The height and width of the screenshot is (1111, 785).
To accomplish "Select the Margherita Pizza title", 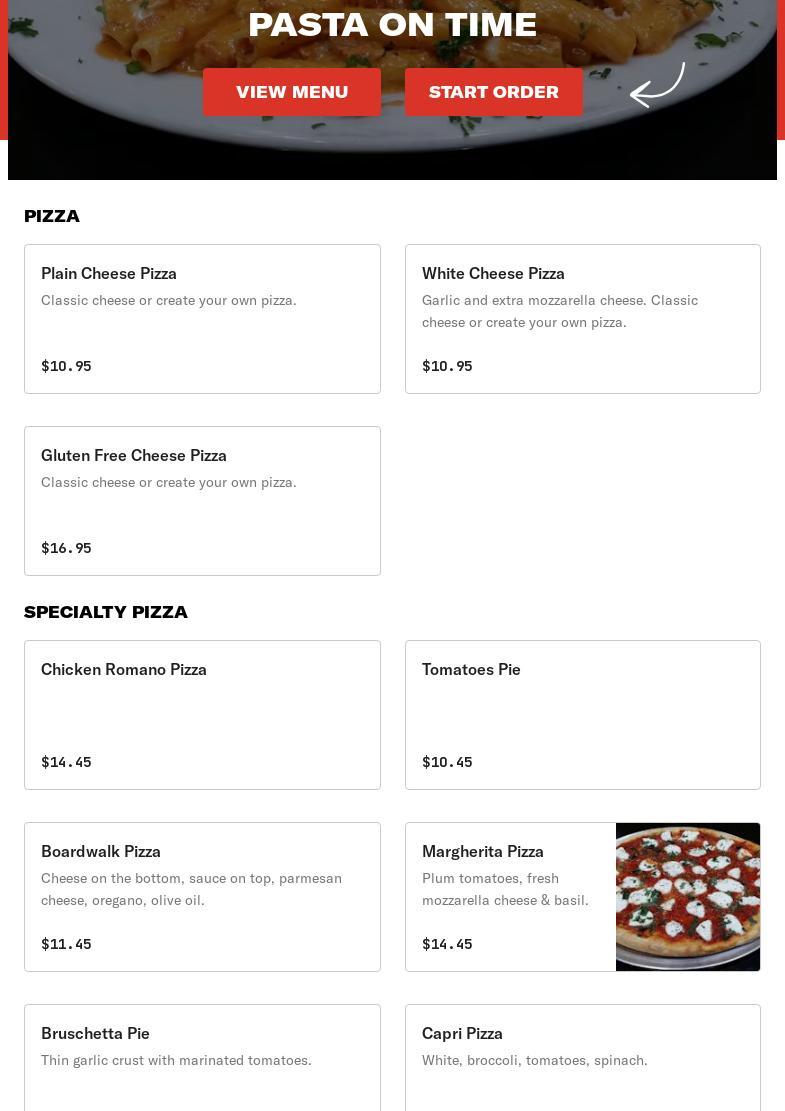I will pos(483,852).
